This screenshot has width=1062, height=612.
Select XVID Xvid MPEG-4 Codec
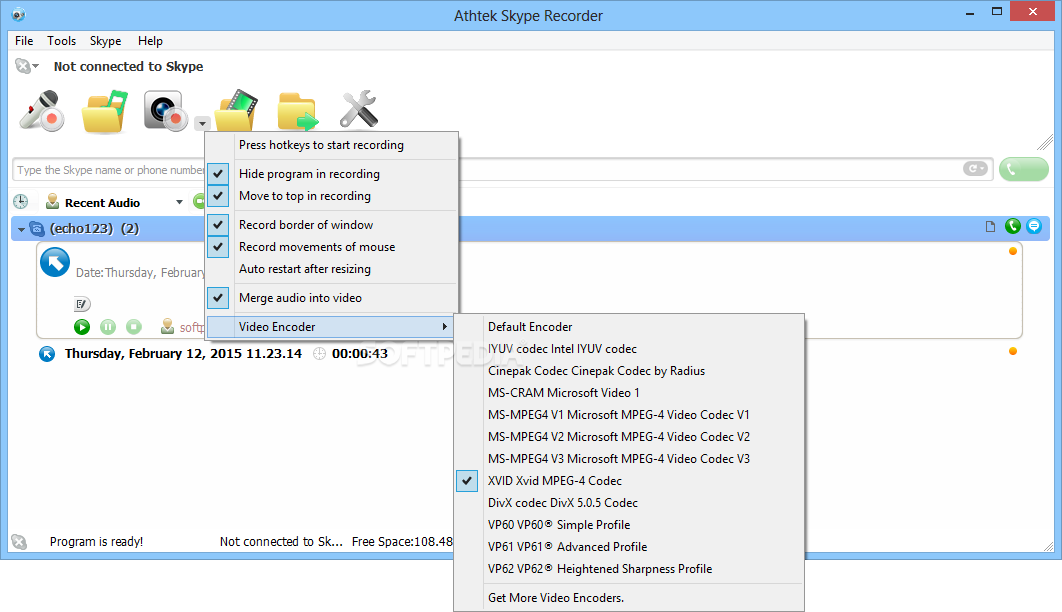629,481
